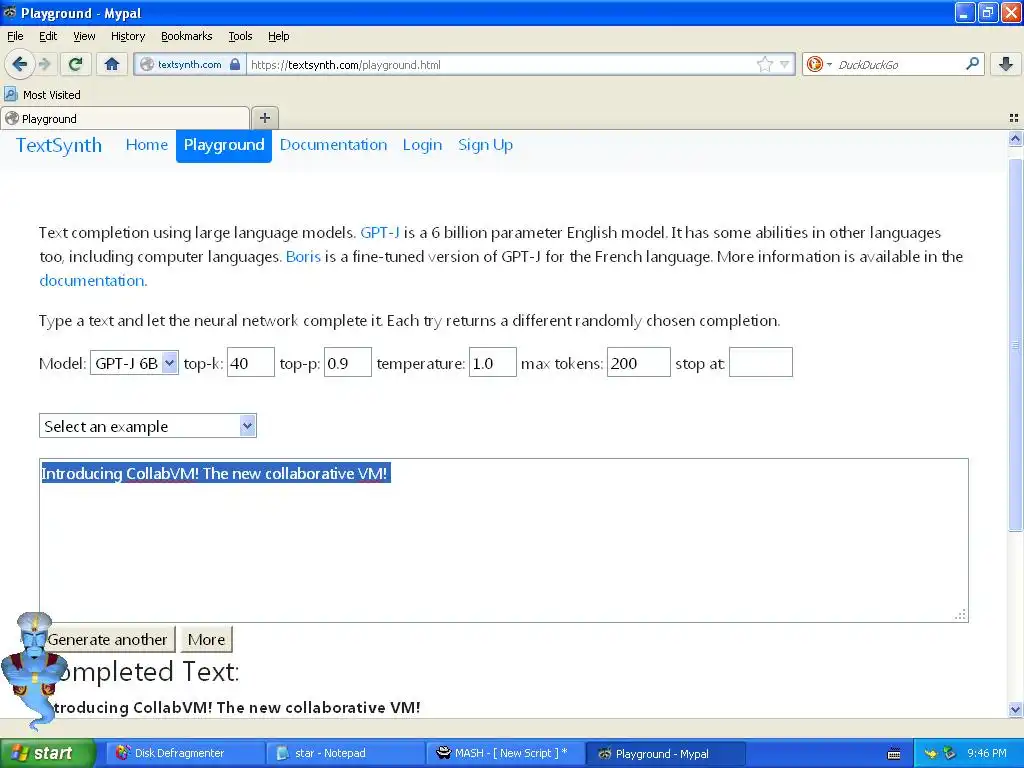This screenshot has width=1024, height=768.
Task: Open the Most Visited bookmarks folder
Action: tap(42, 95)
